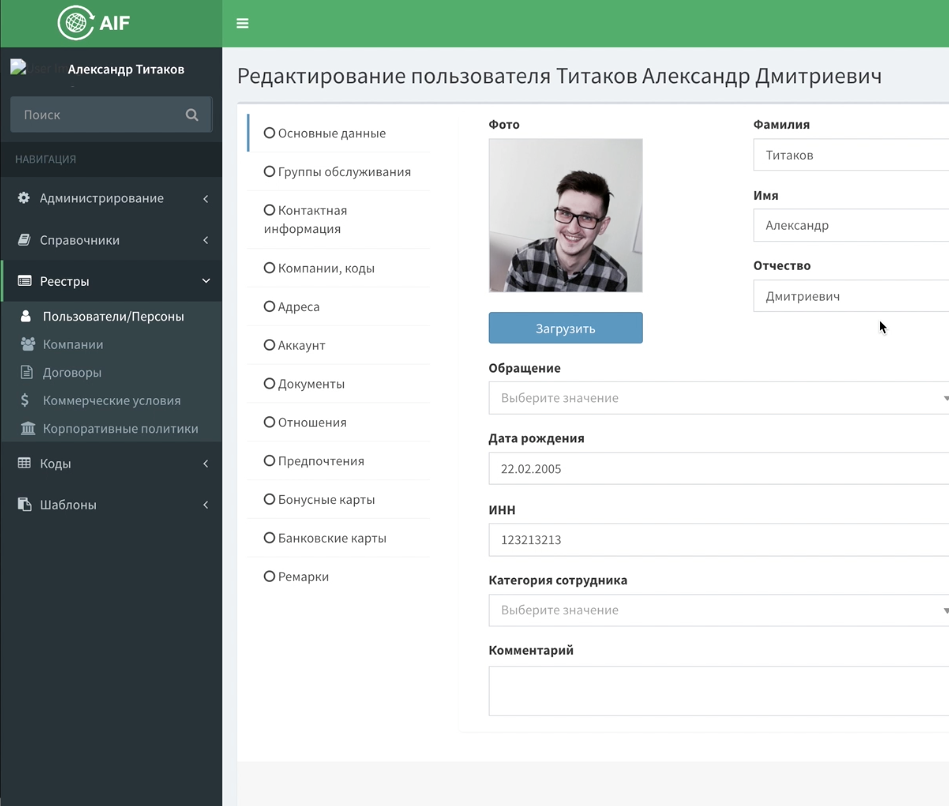Click the search magnifier icon in sidebar
The width and height of the screenshot is (949, 806).
coord(192,115)
